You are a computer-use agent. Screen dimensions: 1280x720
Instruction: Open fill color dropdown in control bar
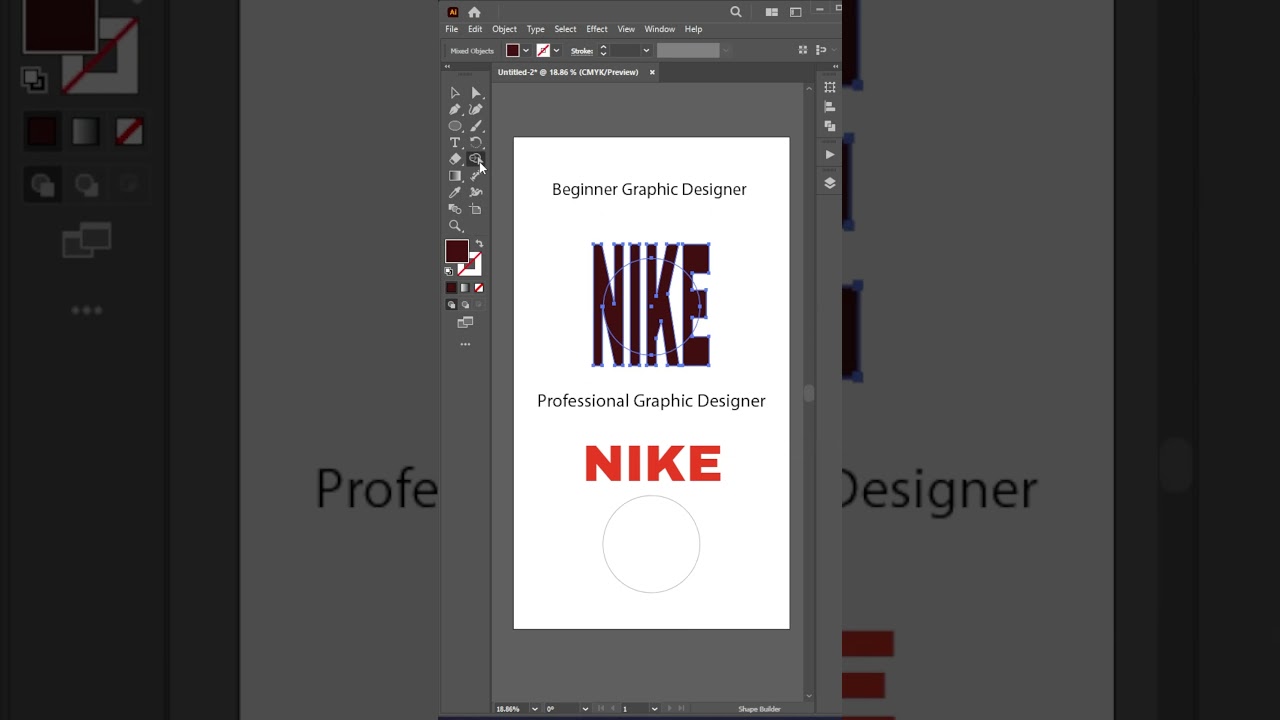[x=526, y=51]
